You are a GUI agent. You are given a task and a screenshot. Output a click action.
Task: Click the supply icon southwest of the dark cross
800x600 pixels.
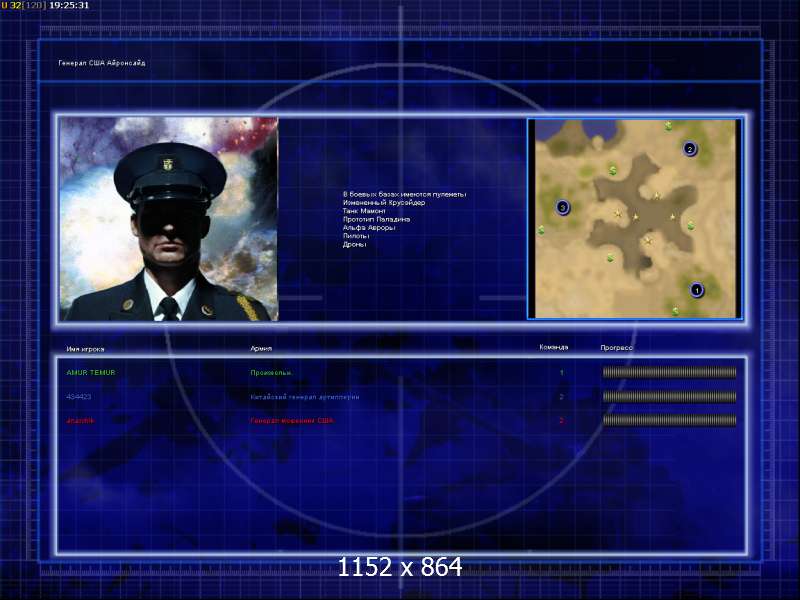pyautogui.click(x=610, y=258)
